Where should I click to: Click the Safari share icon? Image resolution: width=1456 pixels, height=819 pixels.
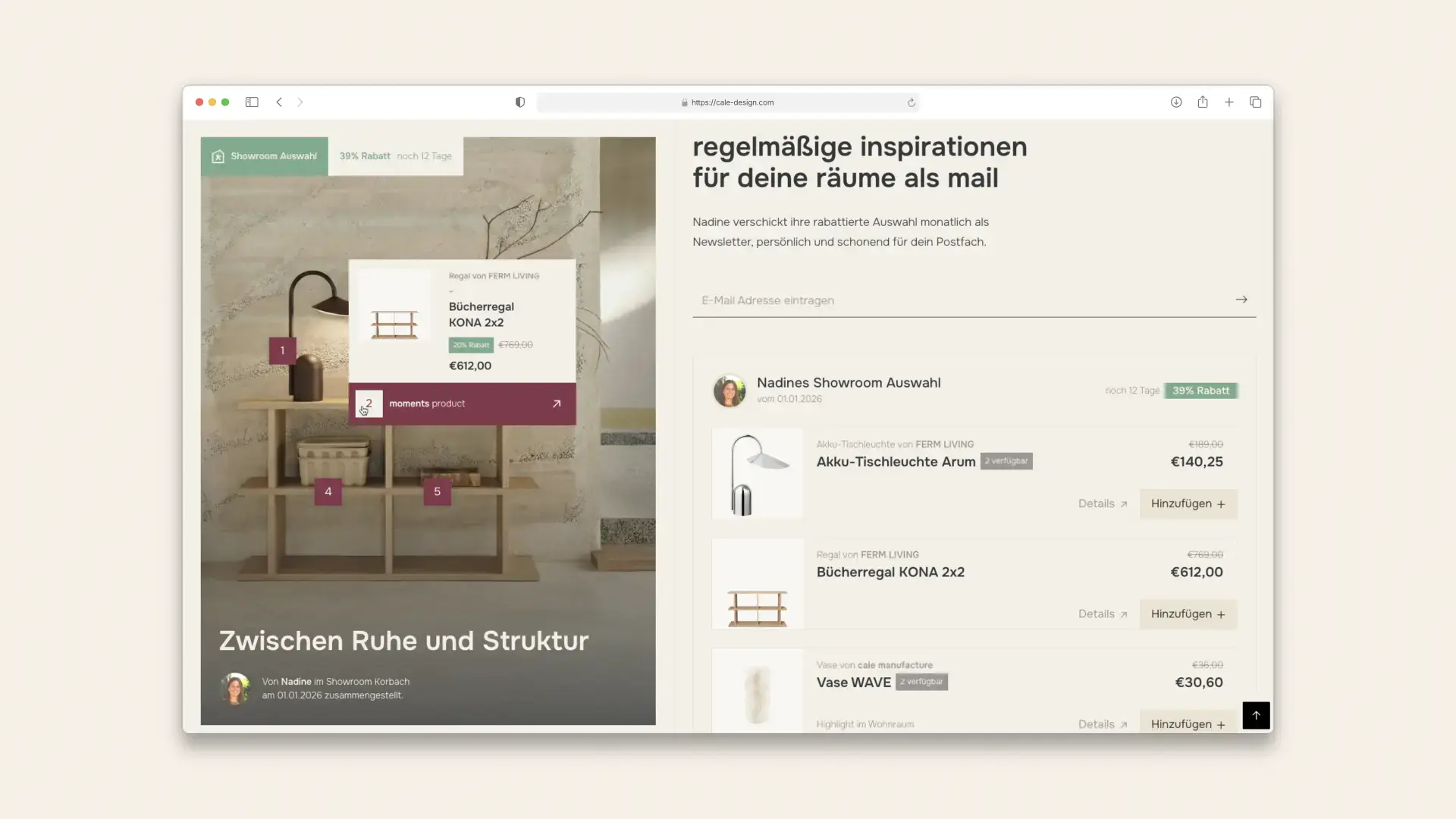1203,102
